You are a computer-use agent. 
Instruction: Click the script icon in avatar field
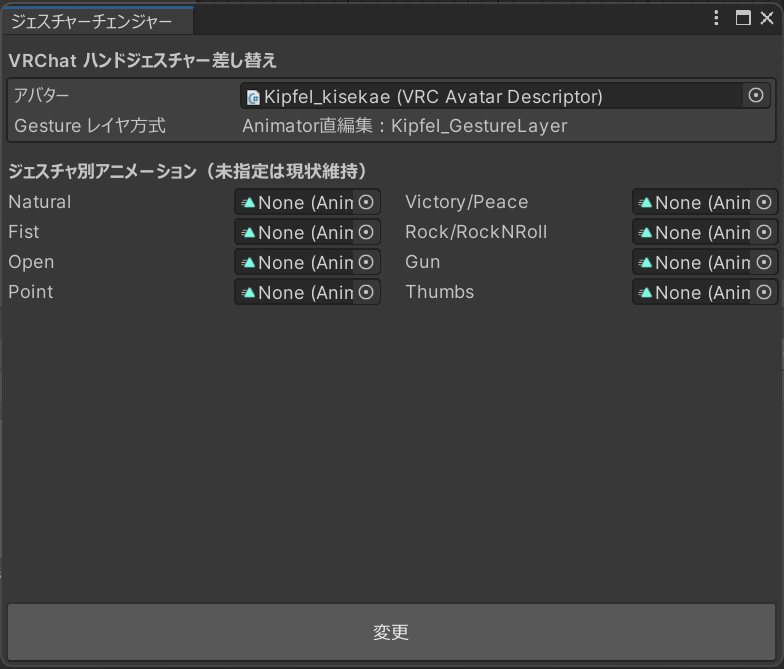click(254, 98)
